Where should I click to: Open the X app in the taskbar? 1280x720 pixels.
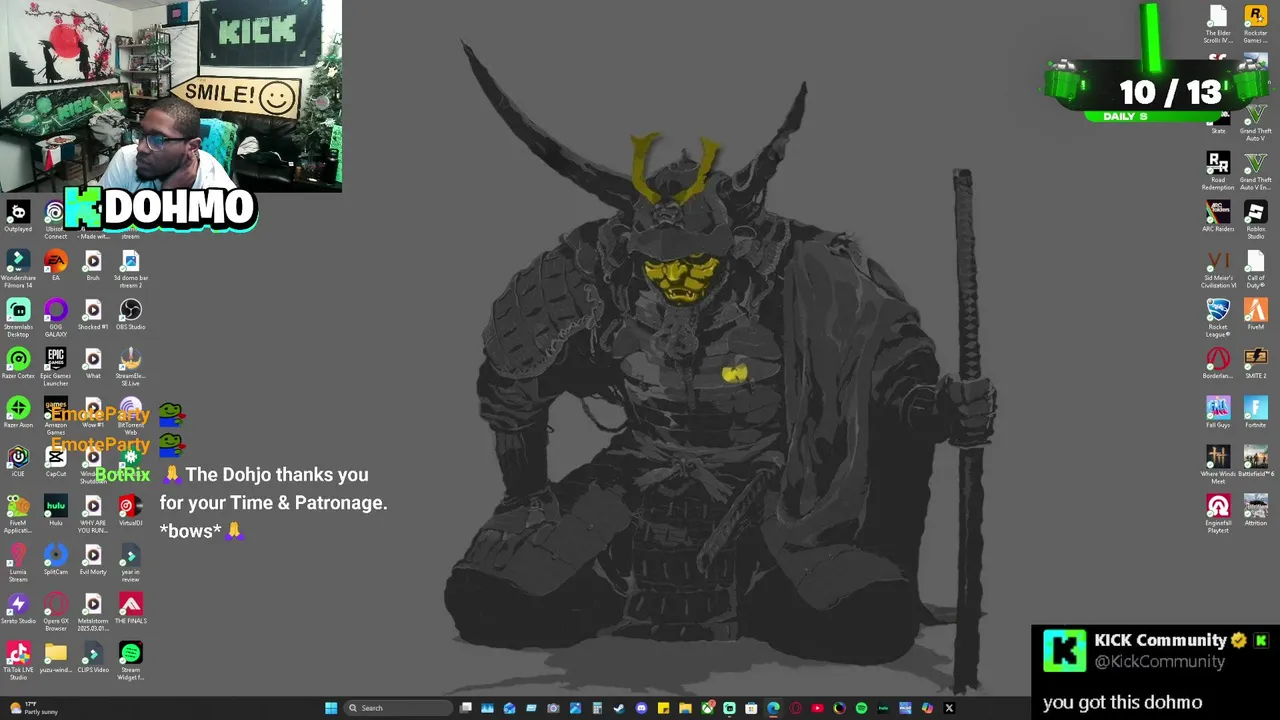949,708
